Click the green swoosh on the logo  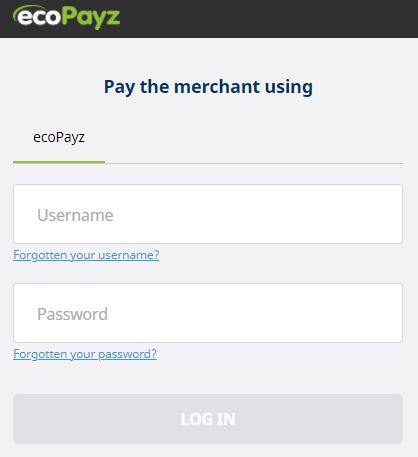28,9
